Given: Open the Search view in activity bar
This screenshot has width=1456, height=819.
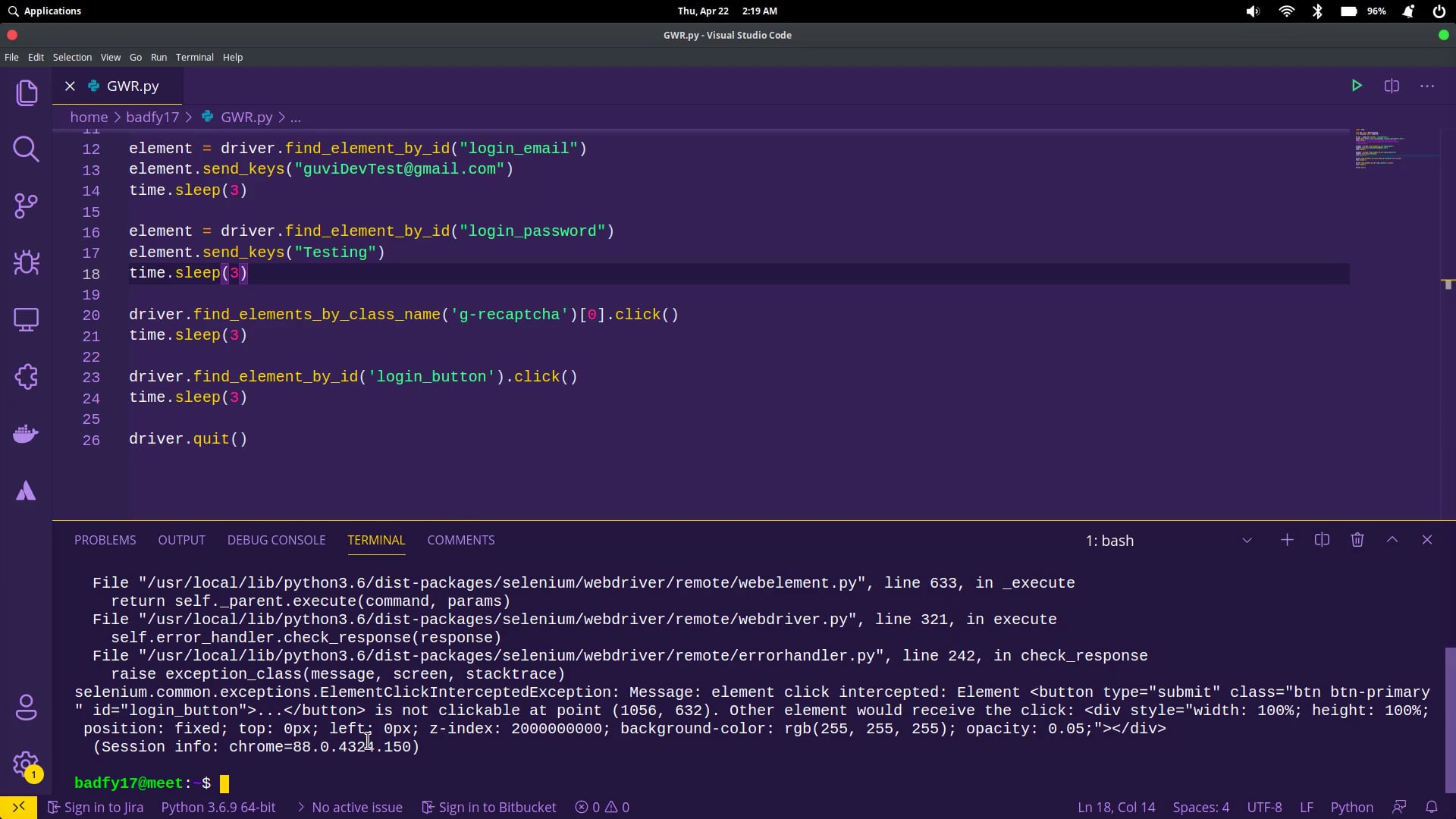Looking at the screenshot, I should click(27, 149).
